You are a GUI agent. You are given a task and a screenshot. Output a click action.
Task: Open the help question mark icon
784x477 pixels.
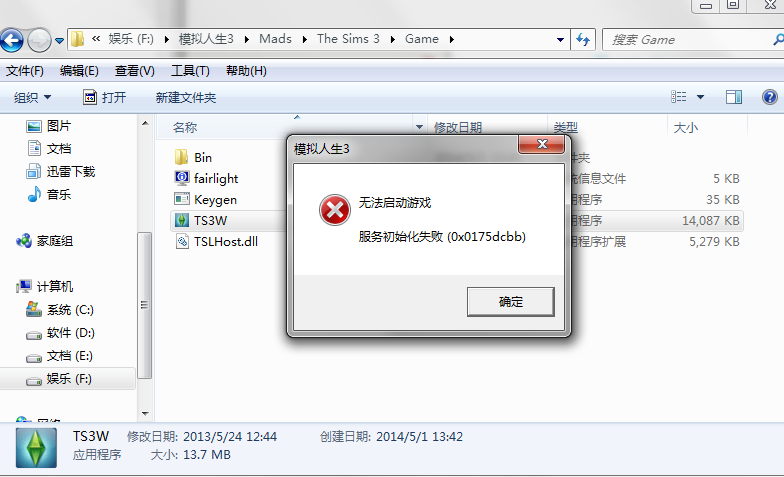click(770, 96)
